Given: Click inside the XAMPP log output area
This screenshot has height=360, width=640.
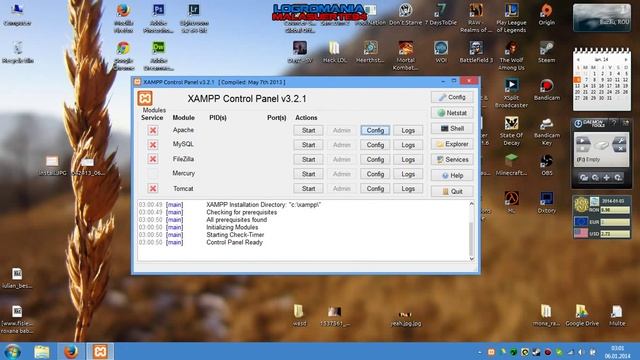Looking at the screenshot, I should [303, 231].
